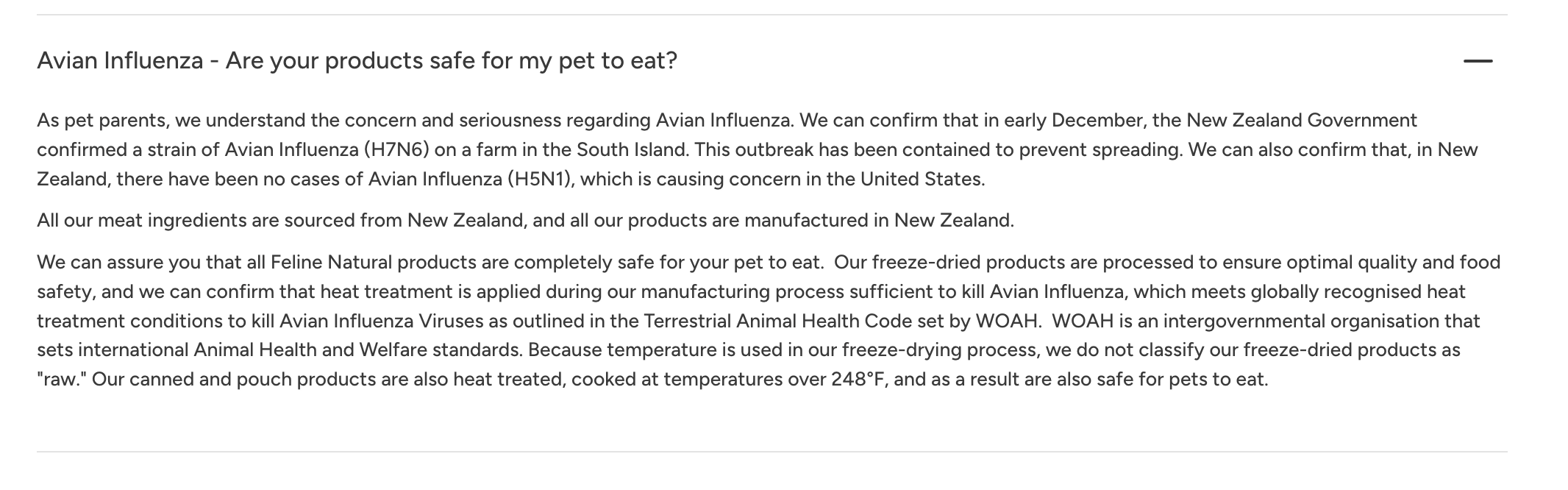
Task: Click the horizontal divider below the answer
Action: (771, 452)
